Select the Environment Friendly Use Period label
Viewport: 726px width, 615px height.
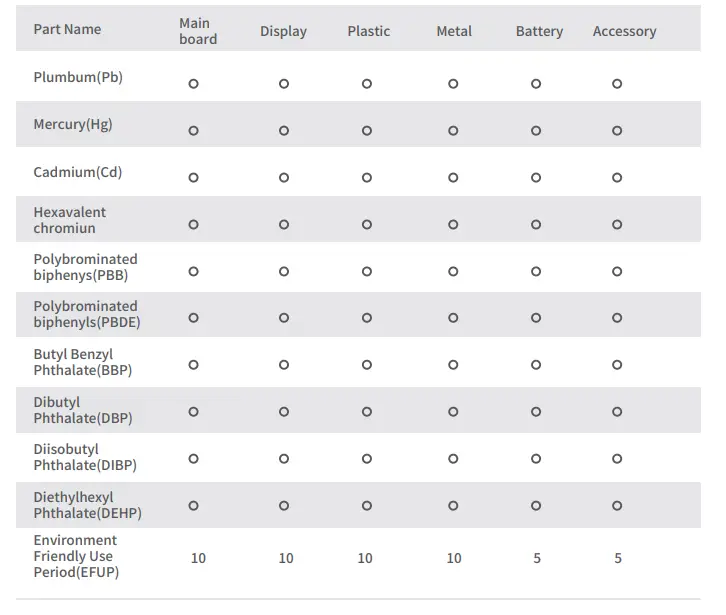75,556
